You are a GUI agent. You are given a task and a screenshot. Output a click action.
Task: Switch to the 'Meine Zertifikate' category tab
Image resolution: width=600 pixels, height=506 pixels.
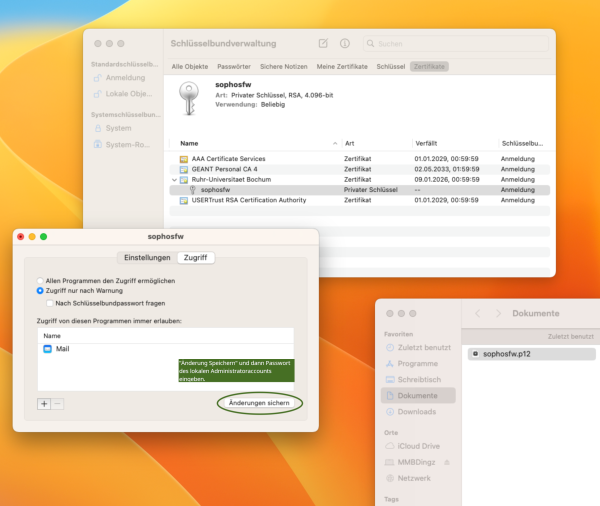(x=342, y=66)
